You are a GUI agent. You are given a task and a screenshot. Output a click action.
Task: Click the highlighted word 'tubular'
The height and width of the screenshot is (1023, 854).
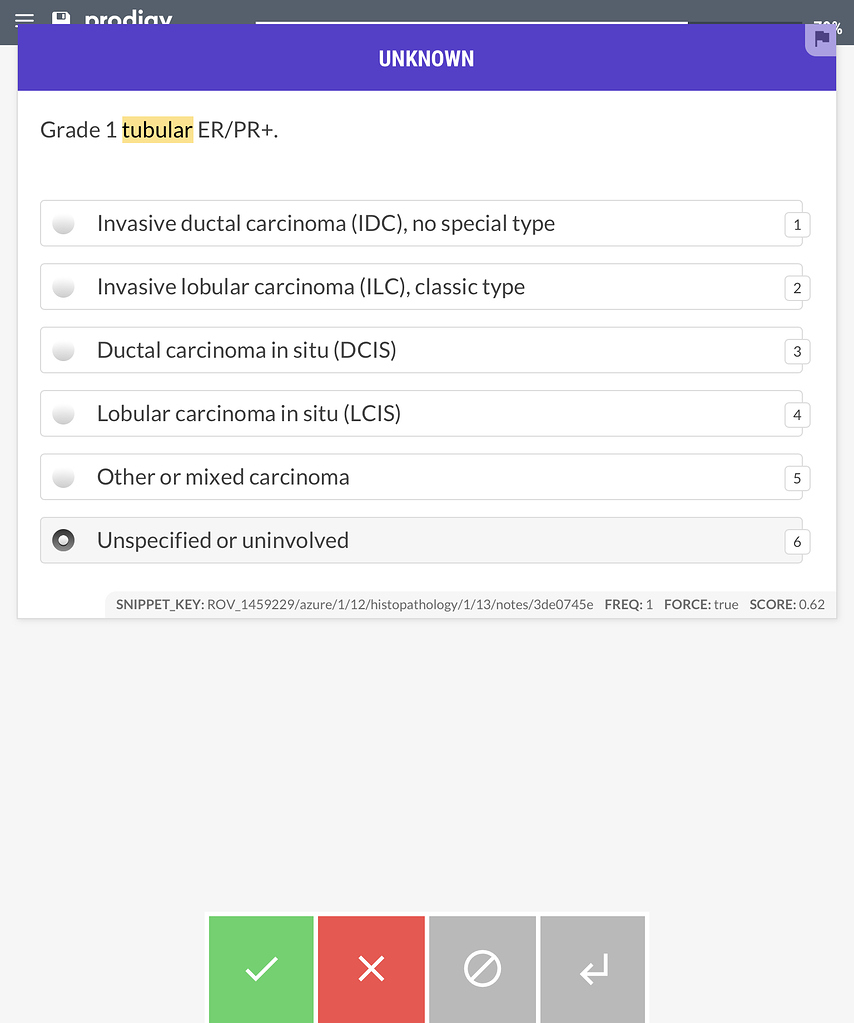tap(157, 129)
